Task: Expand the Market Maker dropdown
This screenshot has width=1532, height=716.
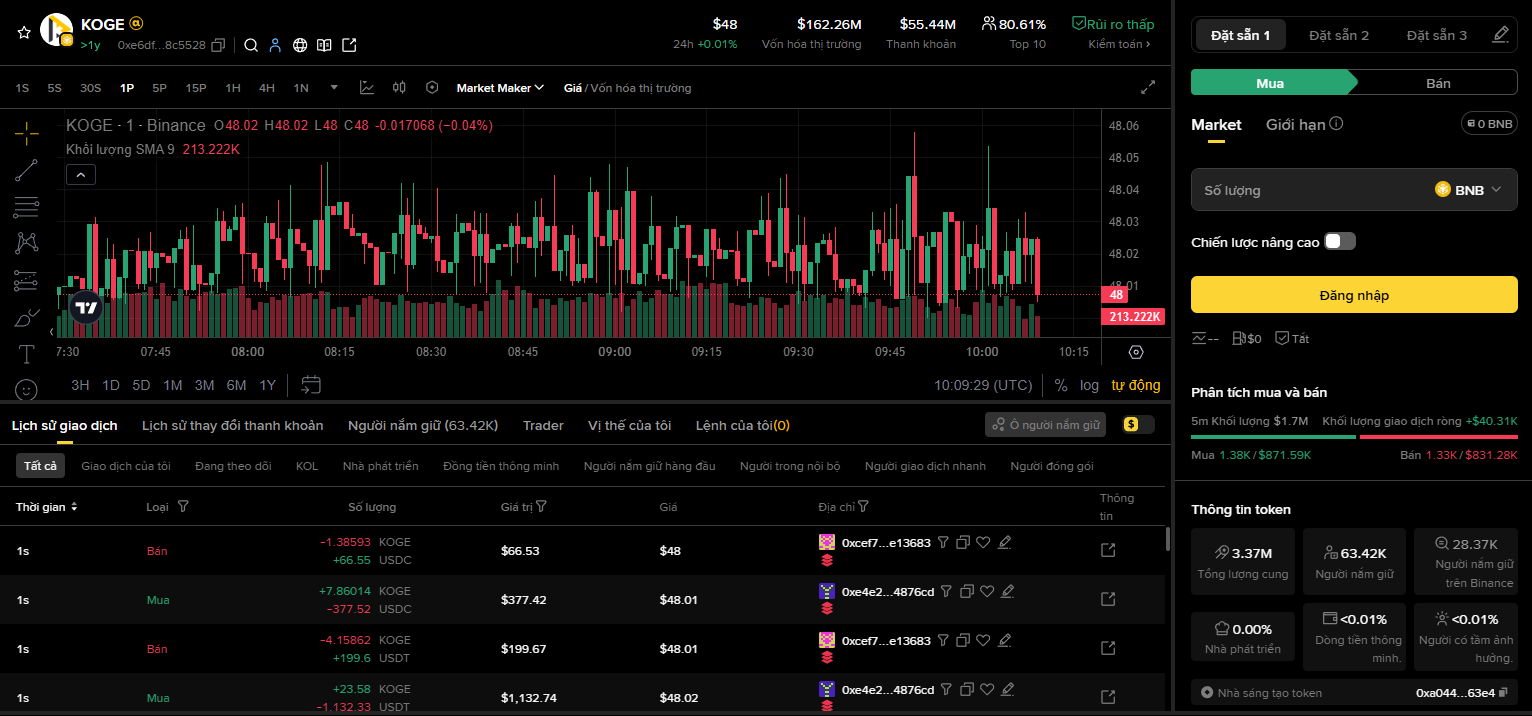Action: click(x=500, y=88)
